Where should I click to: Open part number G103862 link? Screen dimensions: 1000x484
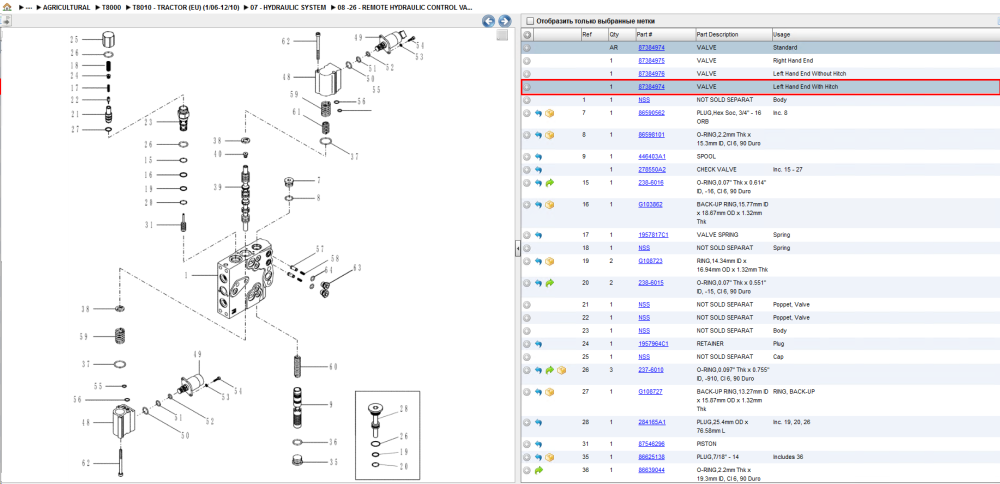(x=651, y=205)
